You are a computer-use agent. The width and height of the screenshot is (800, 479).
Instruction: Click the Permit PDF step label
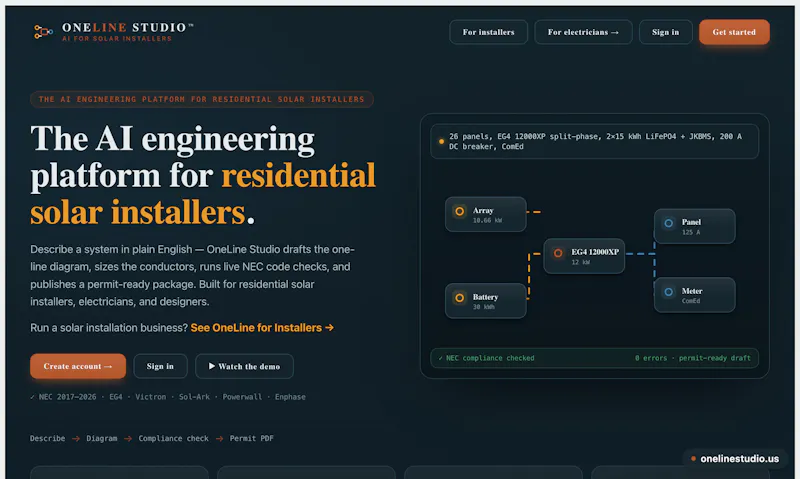click(252, 438)
